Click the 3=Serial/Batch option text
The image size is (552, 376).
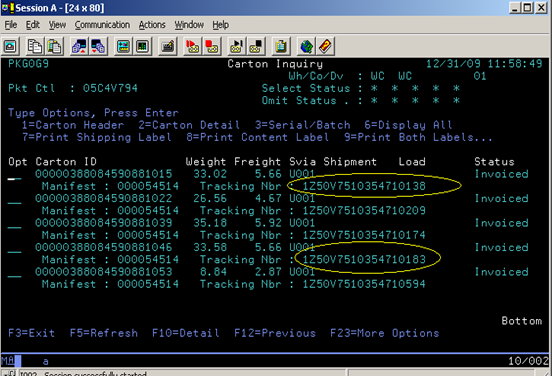click(303, 125)
